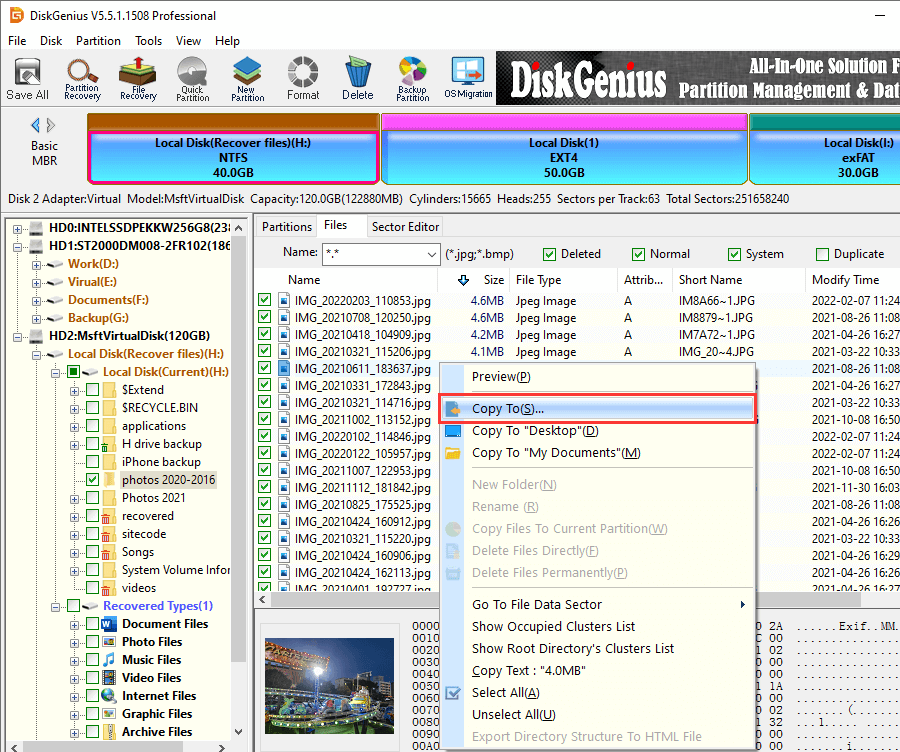Open the Name filter dropdown arrow
The width and height of the screenshot is (900, 752).
point(432,254)
